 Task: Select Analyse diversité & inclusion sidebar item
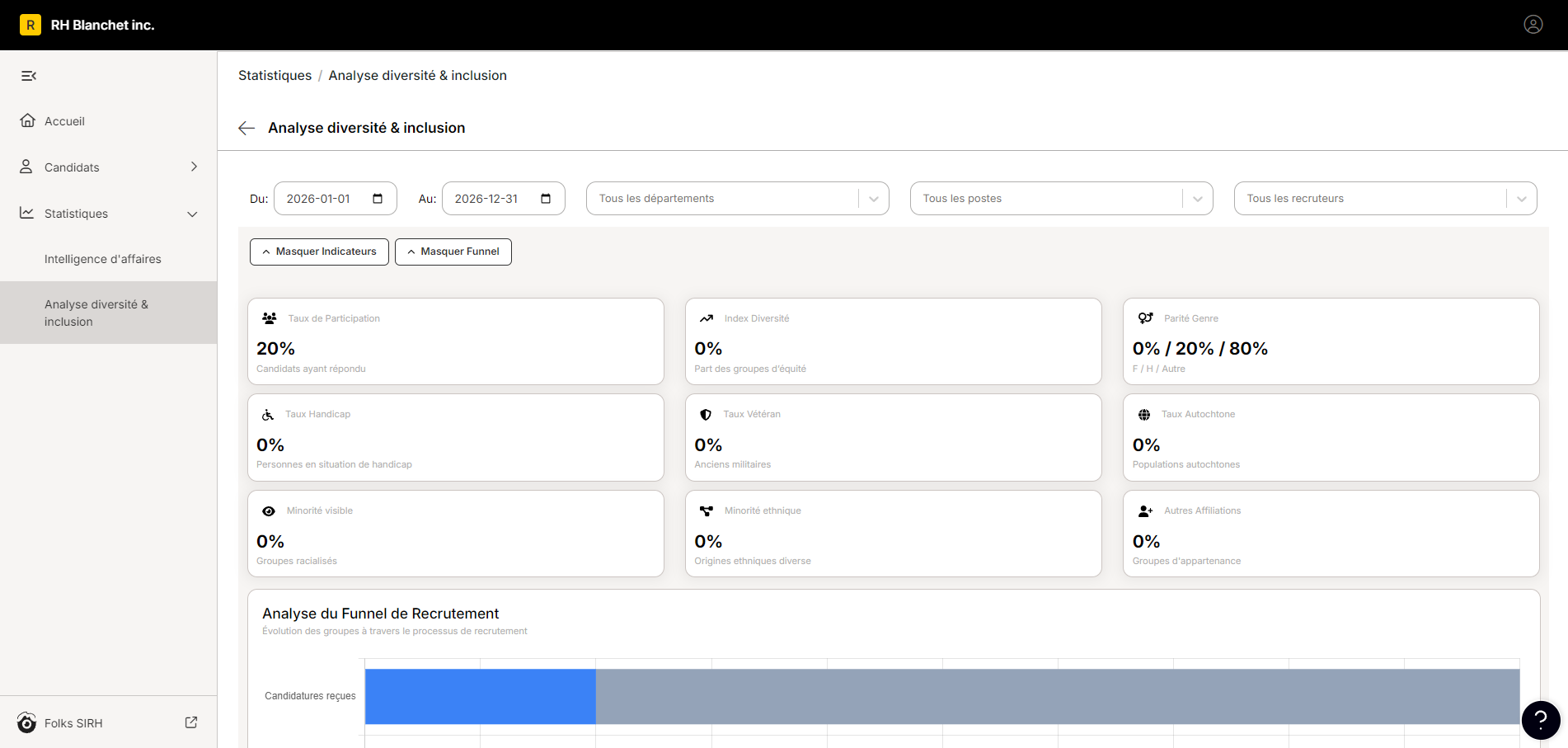[109, 313]
